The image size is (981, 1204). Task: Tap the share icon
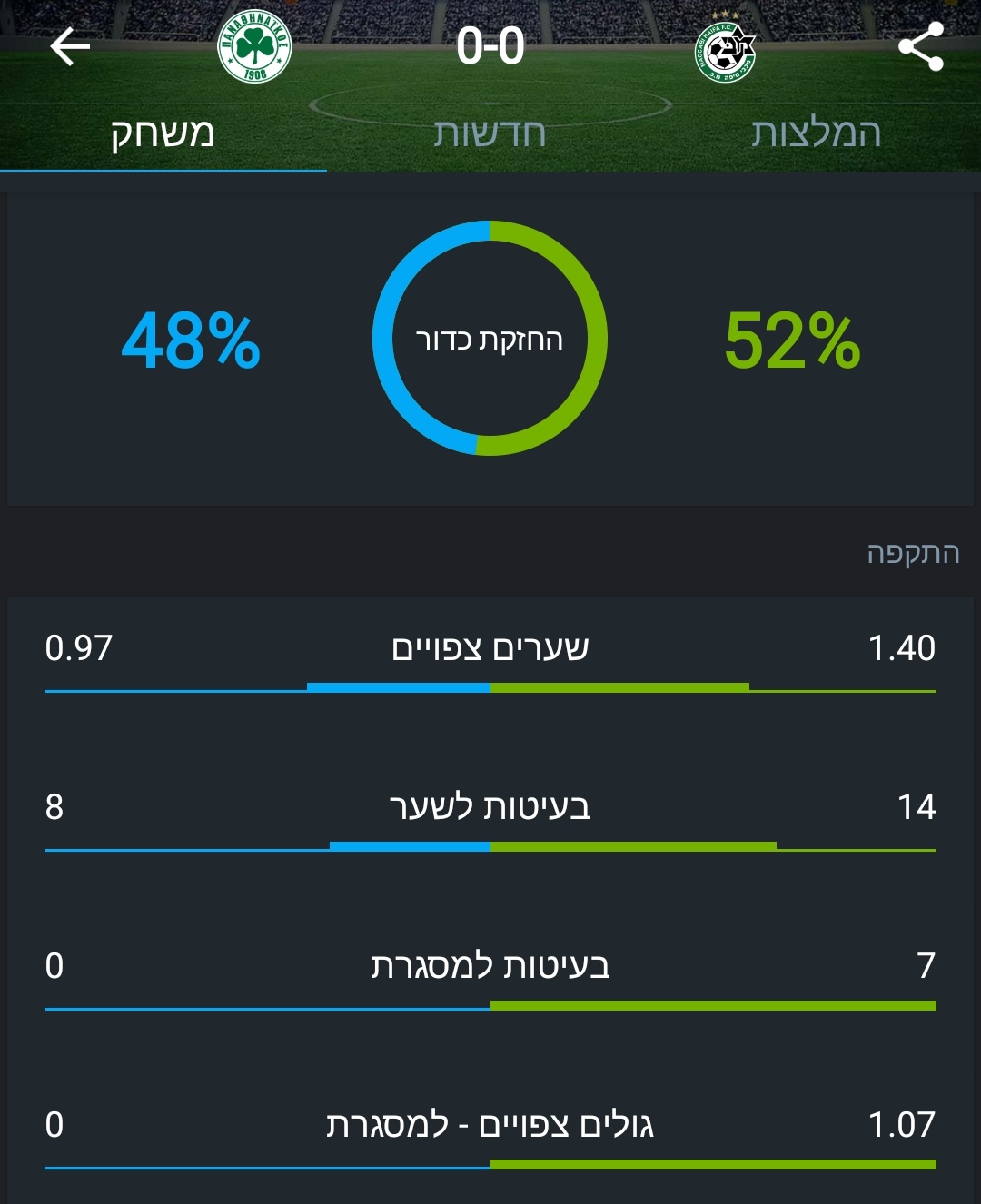click(920, 46)
